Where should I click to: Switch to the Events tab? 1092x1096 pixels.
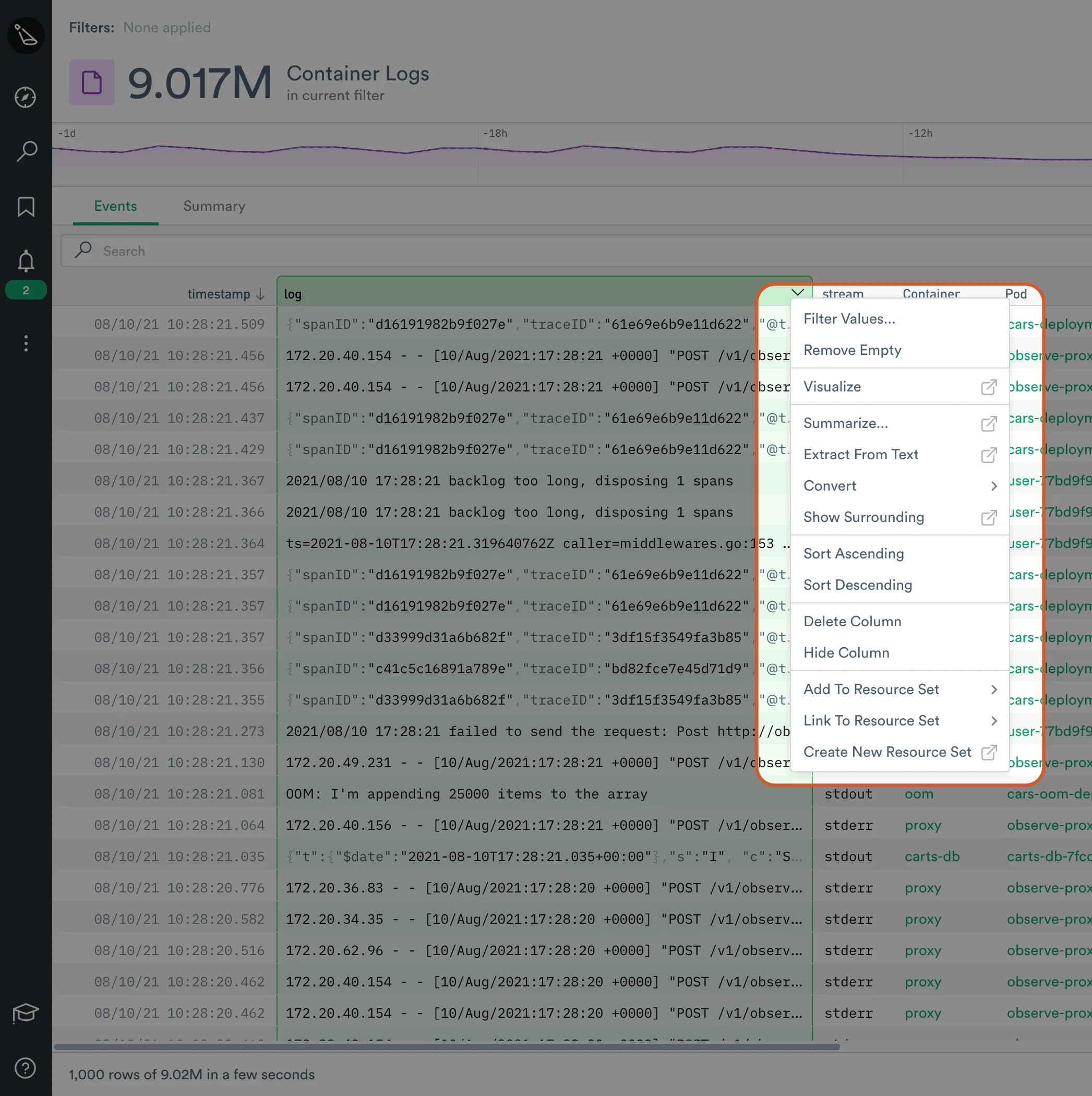116,207
